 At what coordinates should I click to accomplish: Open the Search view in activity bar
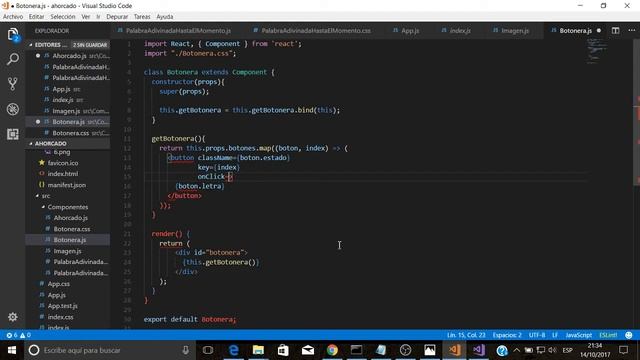pos(13,60)
